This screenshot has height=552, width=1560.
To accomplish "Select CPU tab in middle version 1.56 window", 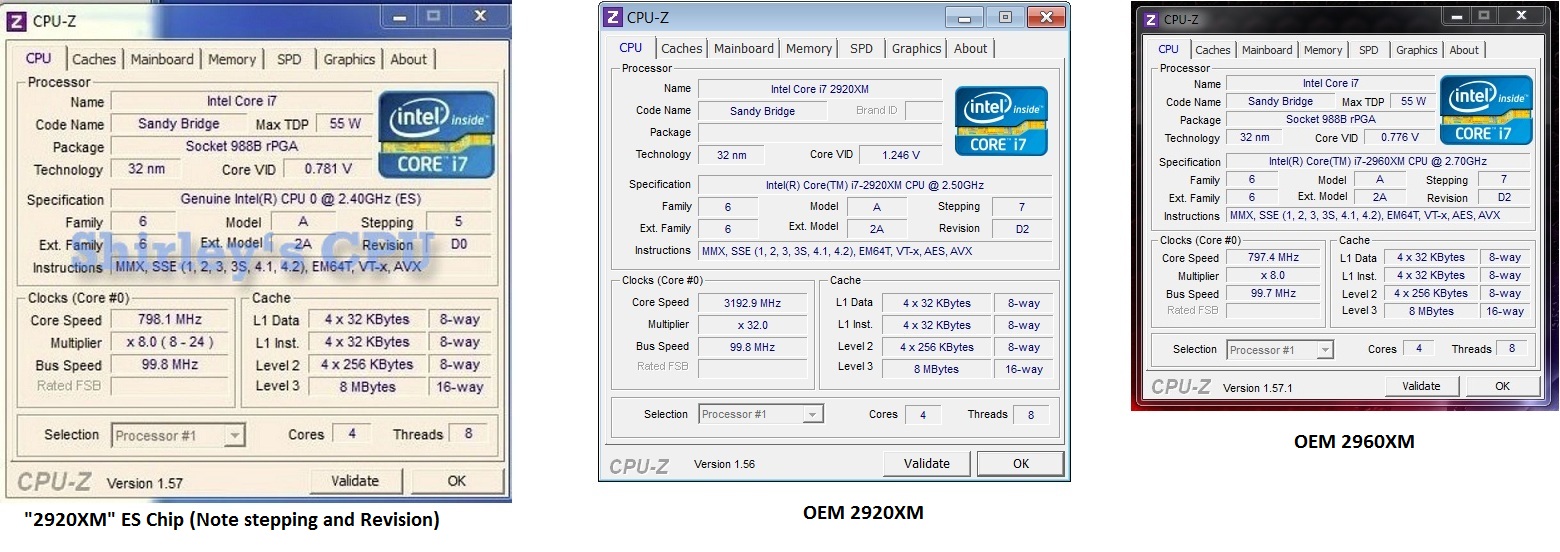I will pos(631,47).
